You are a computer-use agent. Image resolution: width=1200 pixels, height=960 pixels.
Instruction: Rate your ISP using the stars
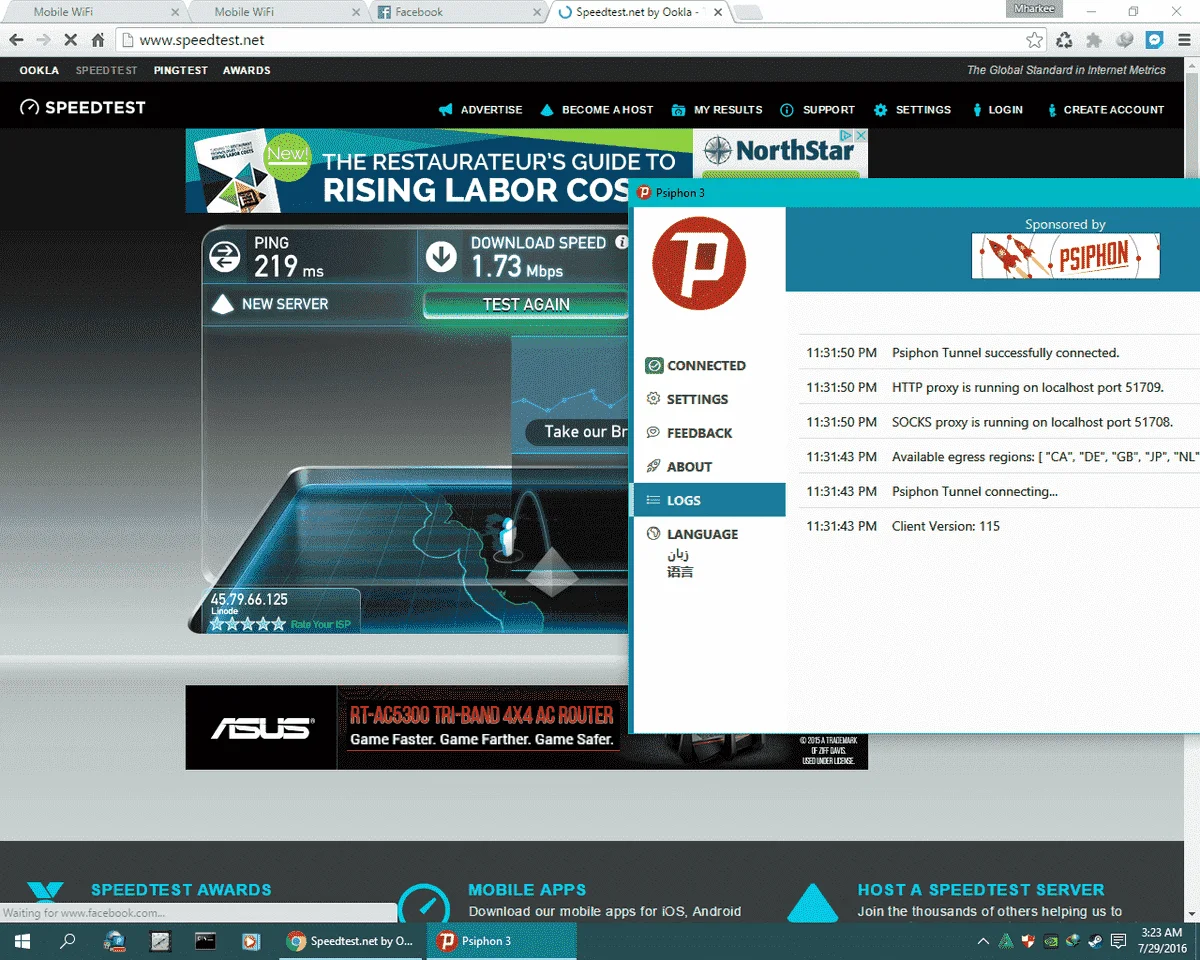point(247,624)
